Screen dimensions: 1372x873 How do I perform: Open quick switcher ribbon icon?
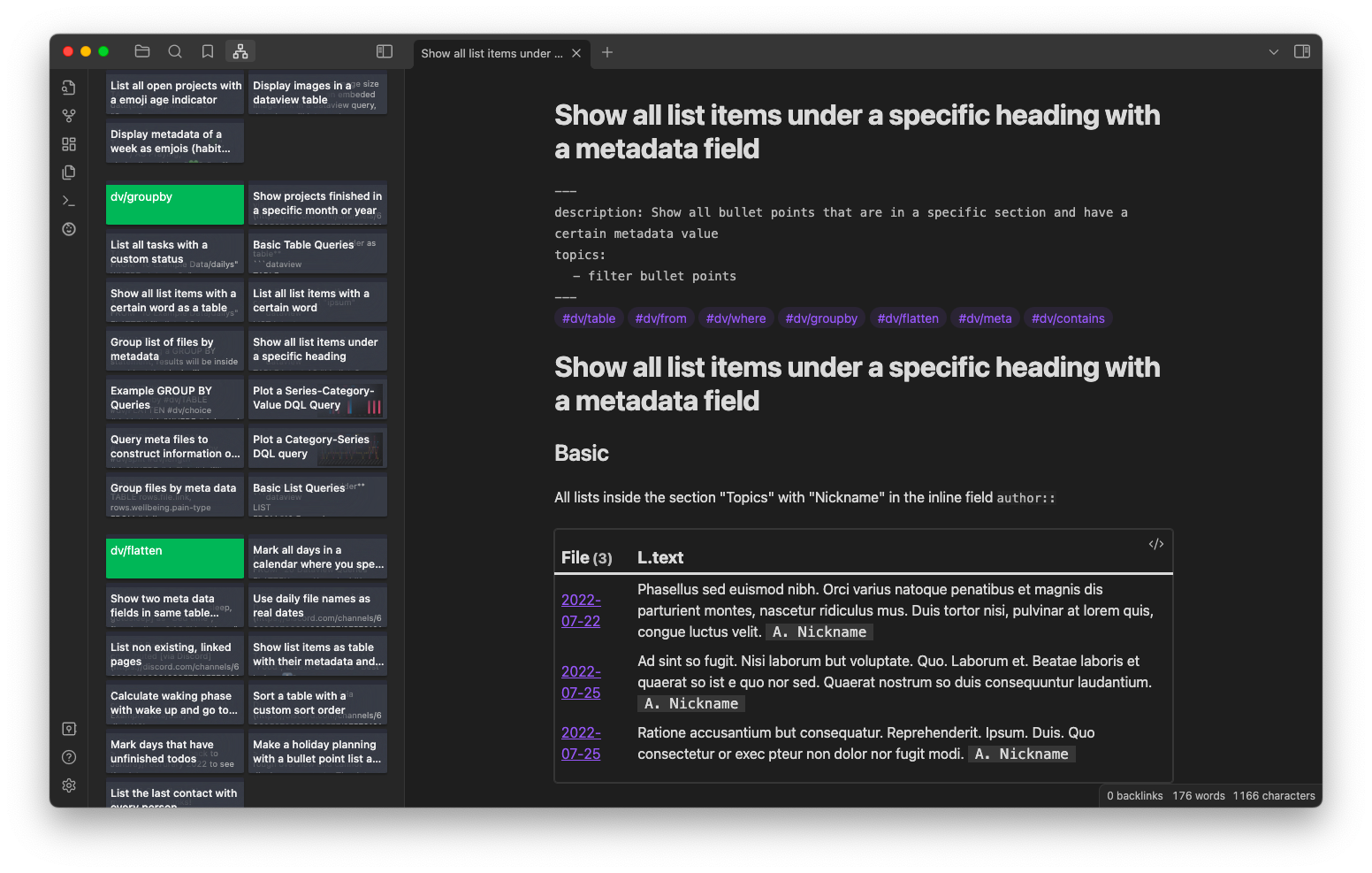(69, 88)
